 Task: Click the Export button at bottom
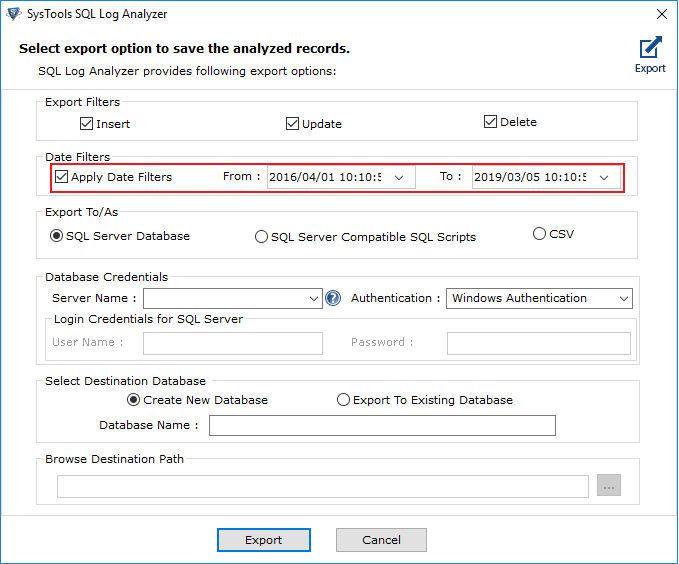pyautogui.click(x=264, y=540)
